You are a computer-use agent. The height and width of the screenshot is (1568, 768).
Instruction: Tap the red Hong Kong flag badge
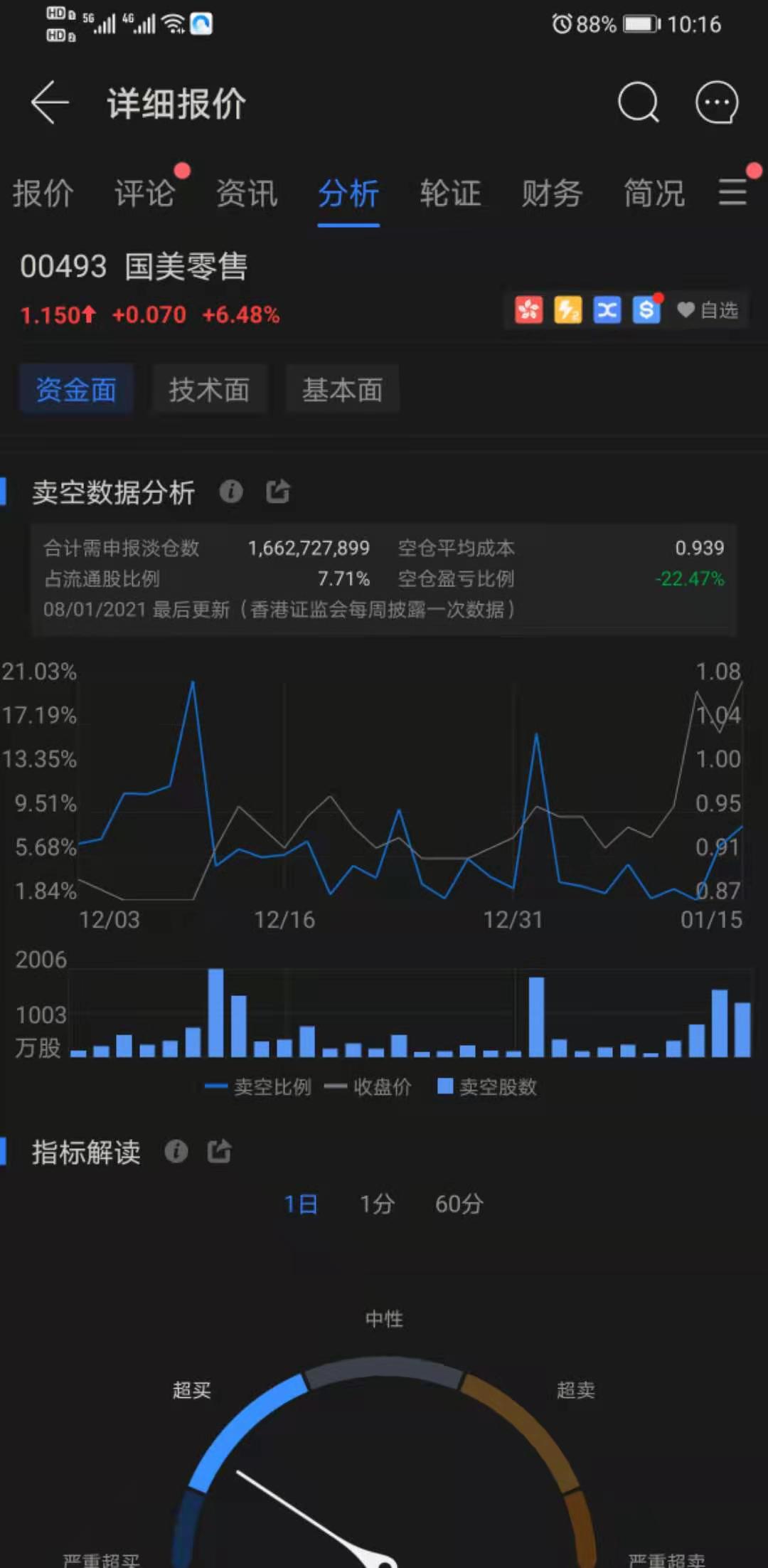tap(528, 310)
